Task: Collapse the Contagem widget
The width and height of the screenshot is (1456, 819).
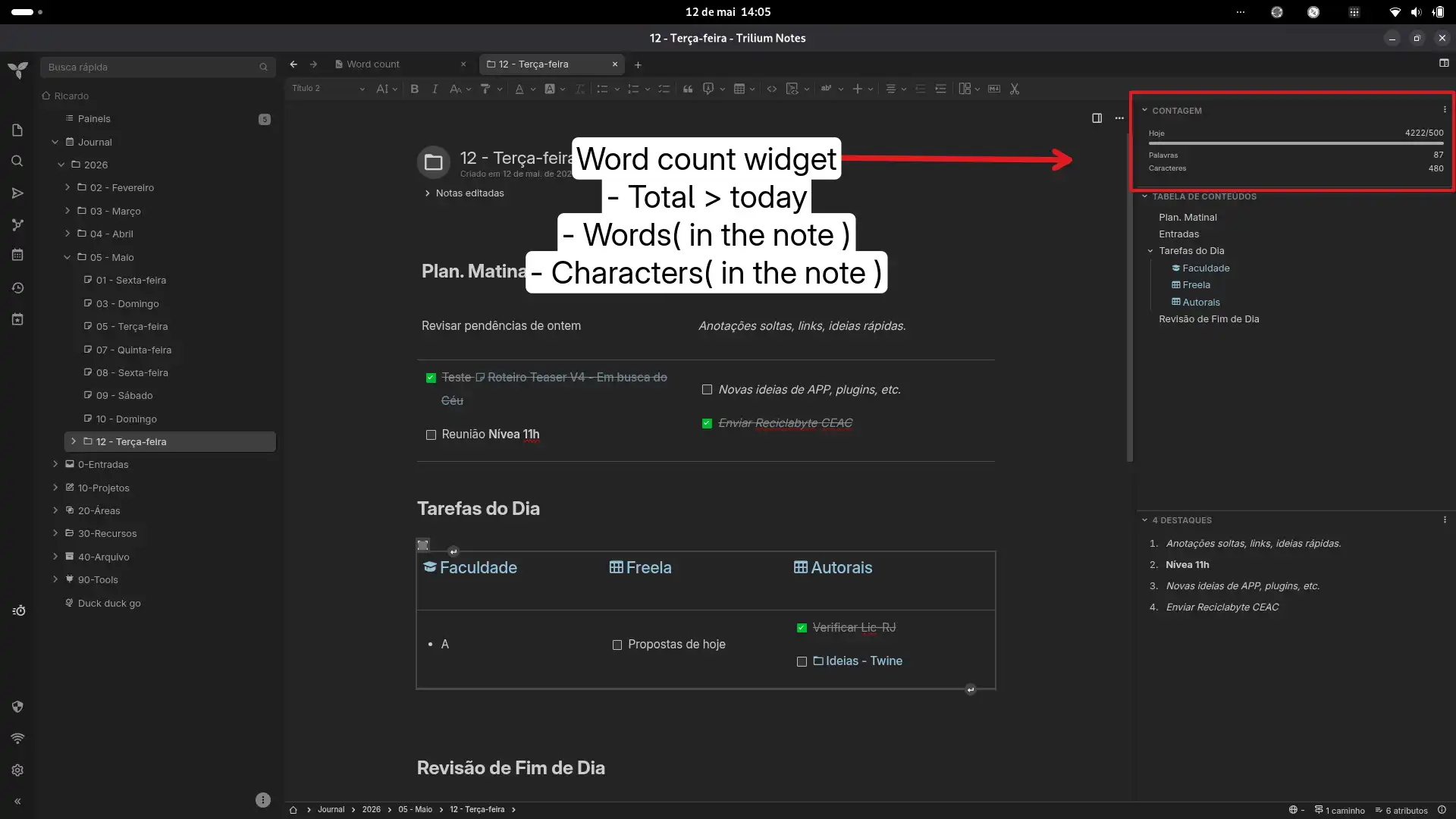Action: pos(1144,110)
